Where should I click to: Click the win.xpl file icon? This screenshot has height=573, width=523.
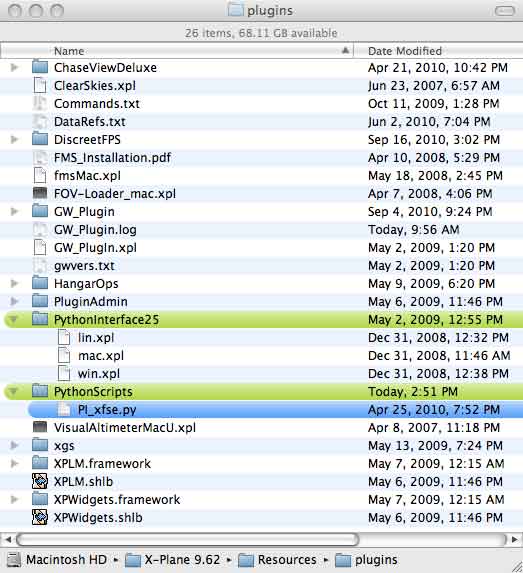64,373
